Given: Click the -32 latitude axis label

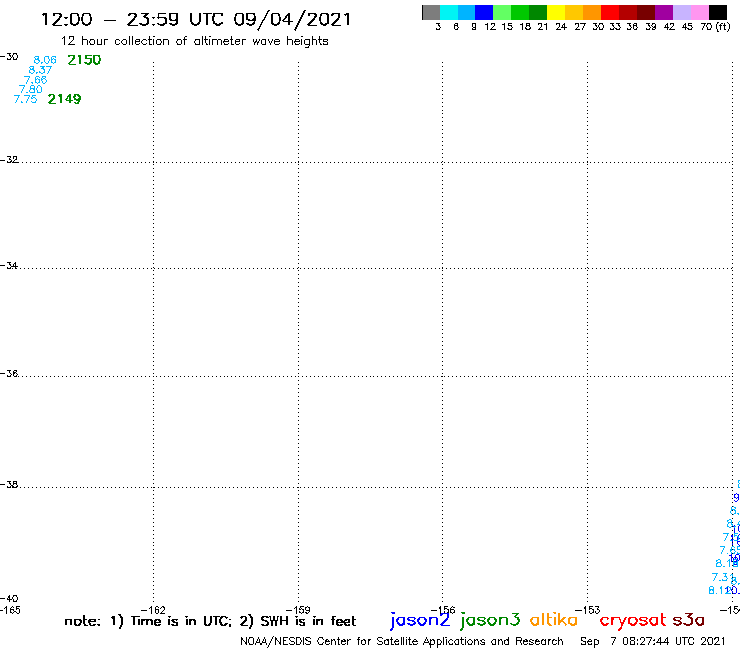Looking at the screenshot, I should [9, 160].
